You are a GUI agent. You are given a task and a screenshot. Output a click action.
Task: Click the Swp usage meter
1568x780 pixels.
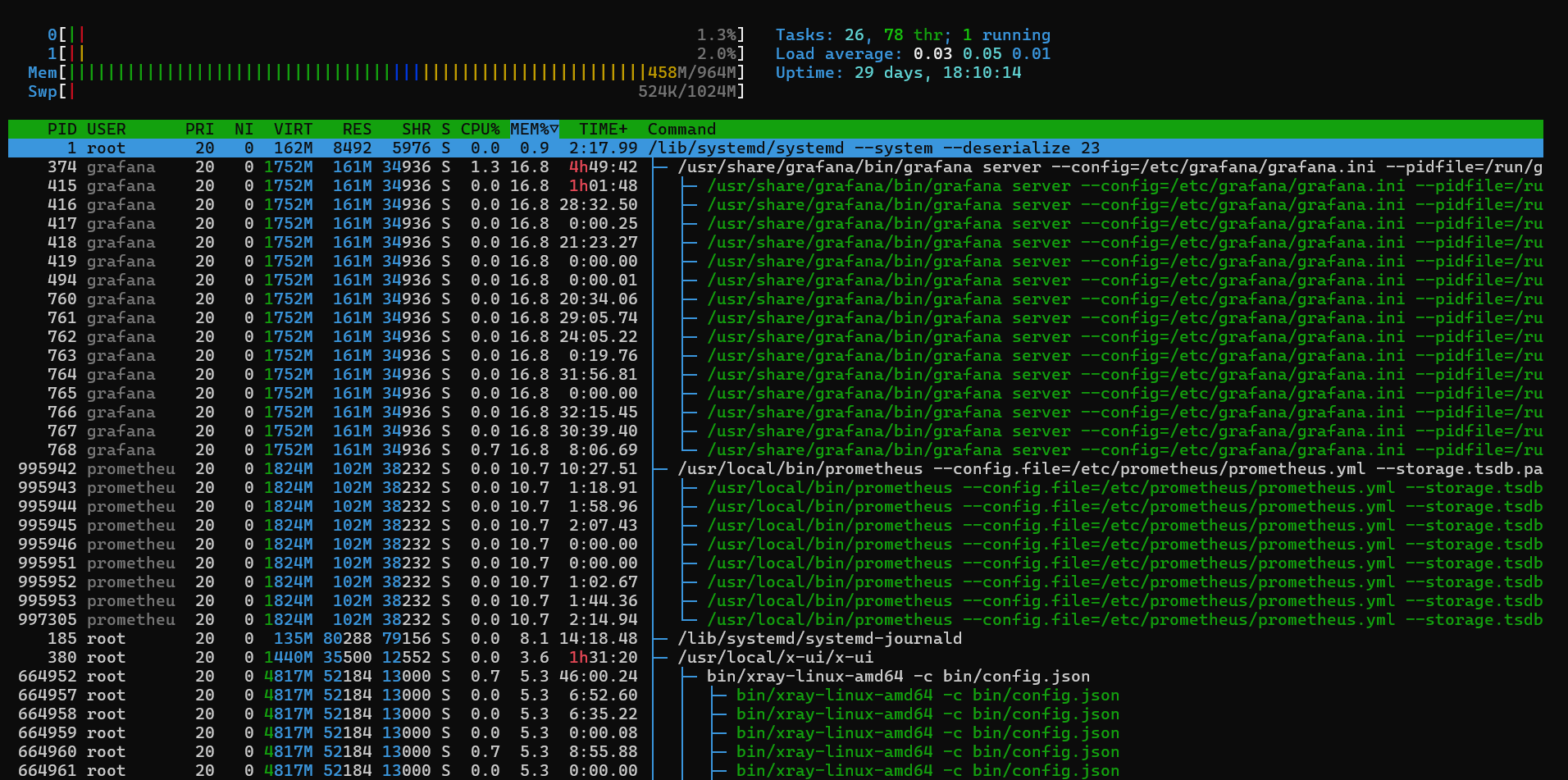[386, 92]
